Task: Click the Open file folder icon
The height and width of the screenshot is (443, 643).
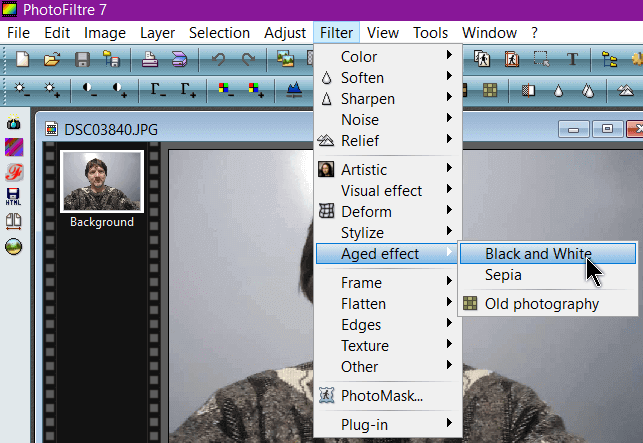Action: [51, 59]
